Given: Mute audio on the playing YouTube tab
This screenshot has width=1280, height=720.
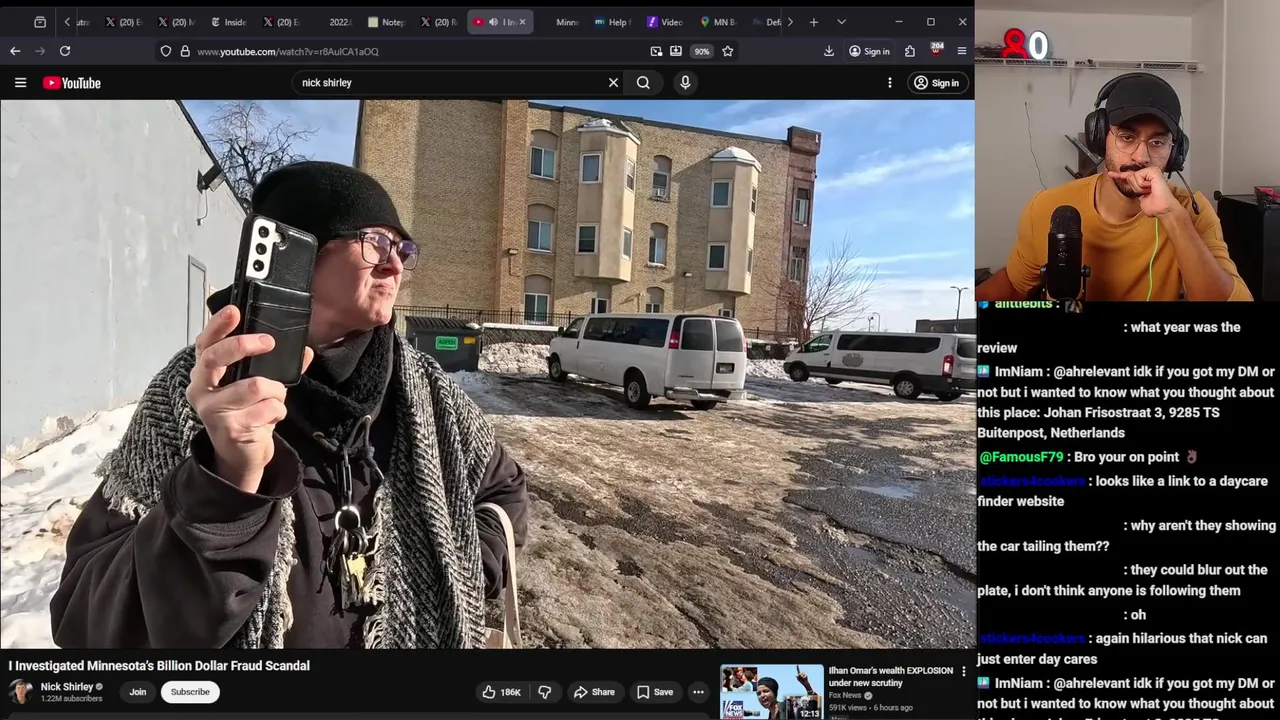Looking at the screenshot, I should click(x=493, y=22).
